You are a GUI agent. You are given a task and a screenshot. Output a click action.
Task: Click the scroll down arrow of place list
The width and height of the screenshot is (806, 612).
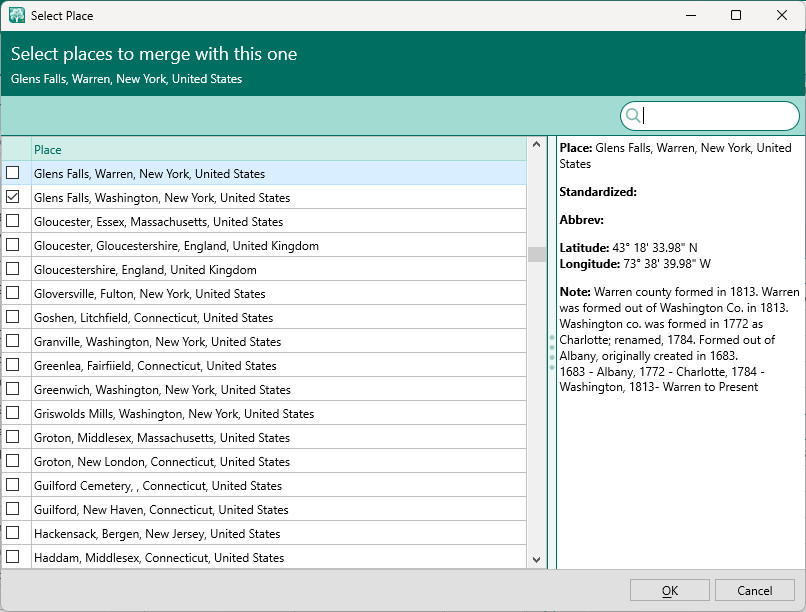tap(537, 560)
